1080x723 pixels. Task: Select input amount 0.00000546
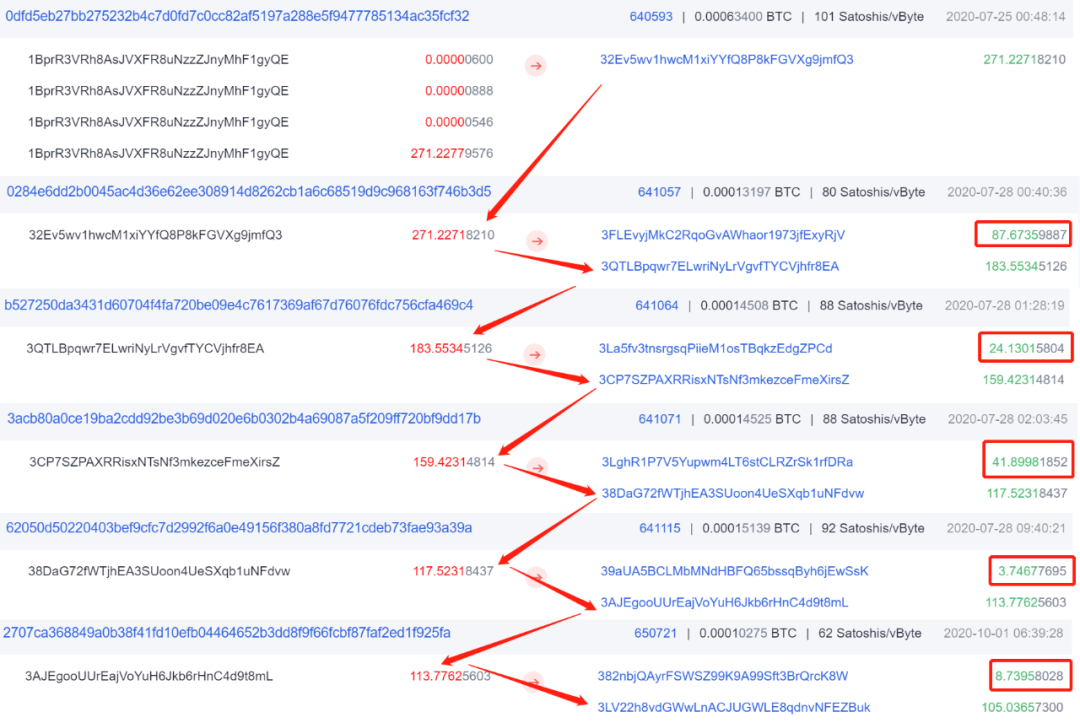click(x=459, y=123)
